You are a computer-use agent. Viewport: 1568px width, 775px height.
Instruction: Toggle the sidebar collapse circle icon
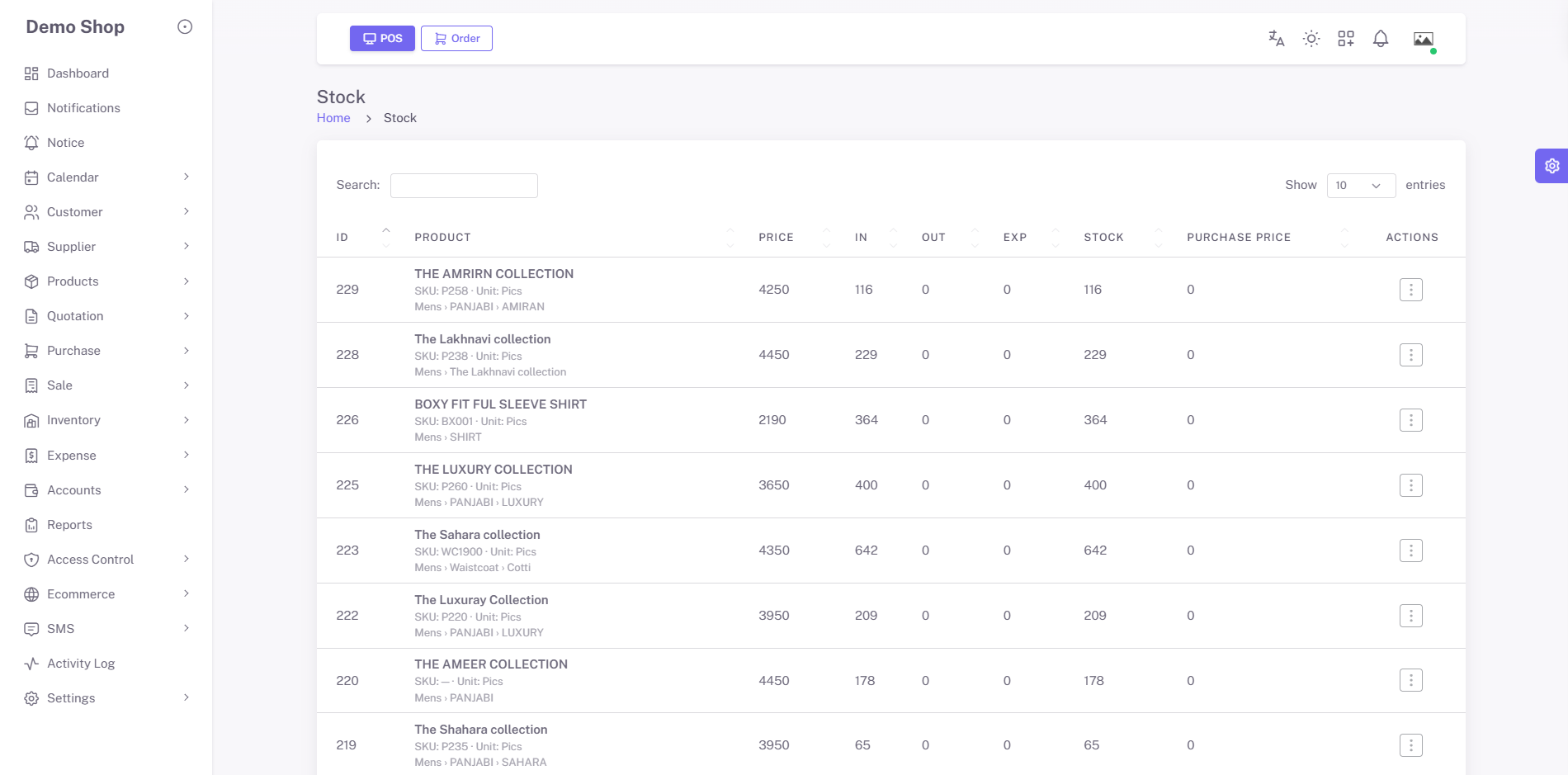[x=185, y=26]
